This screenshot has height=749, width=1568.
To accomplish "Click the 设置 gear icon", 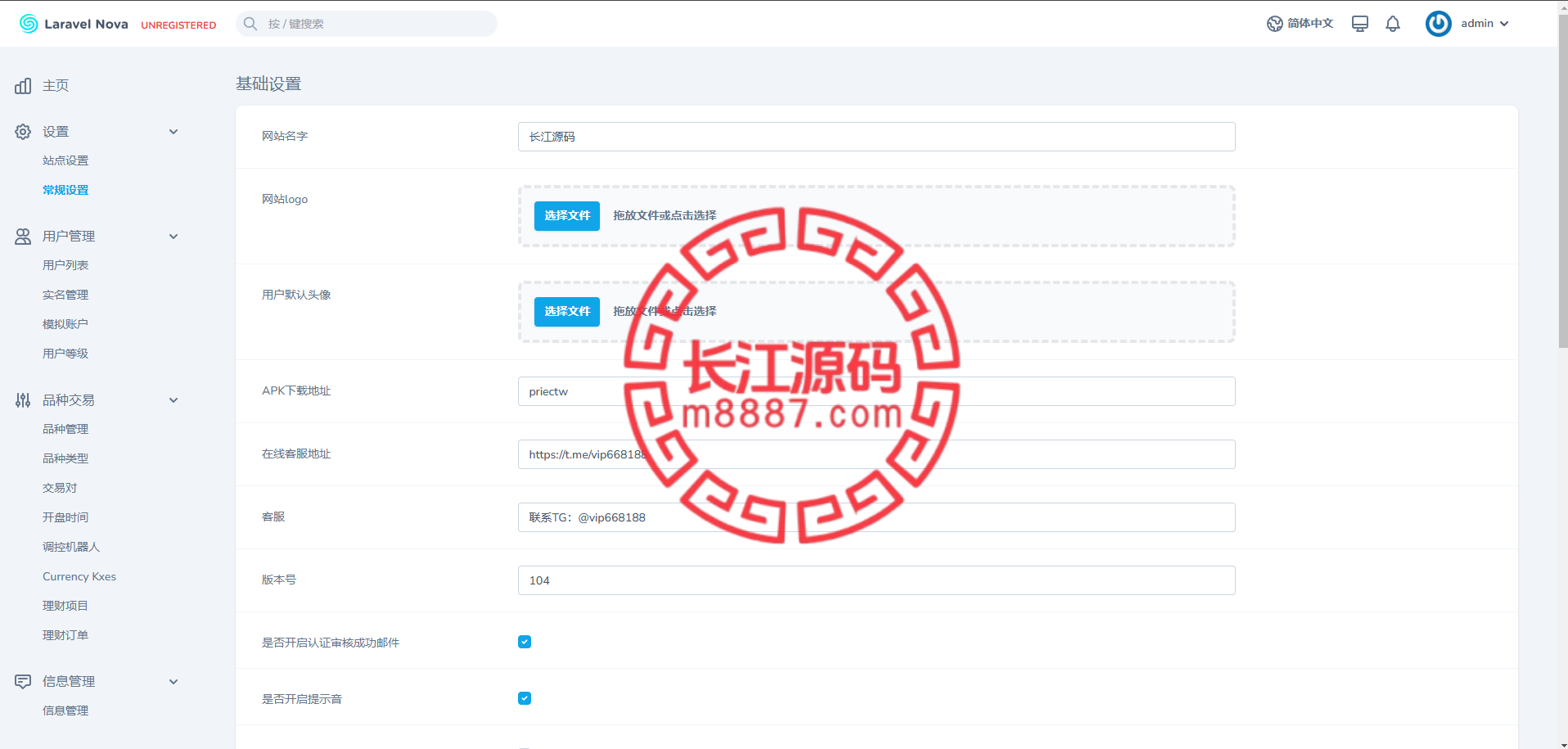I will [x=23, y=132].
